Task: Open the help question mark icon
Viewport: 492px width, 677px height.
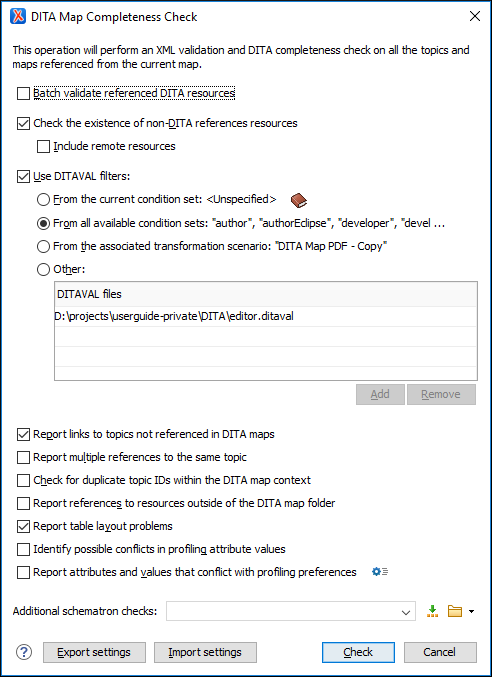Action: [x=24, y=652]
